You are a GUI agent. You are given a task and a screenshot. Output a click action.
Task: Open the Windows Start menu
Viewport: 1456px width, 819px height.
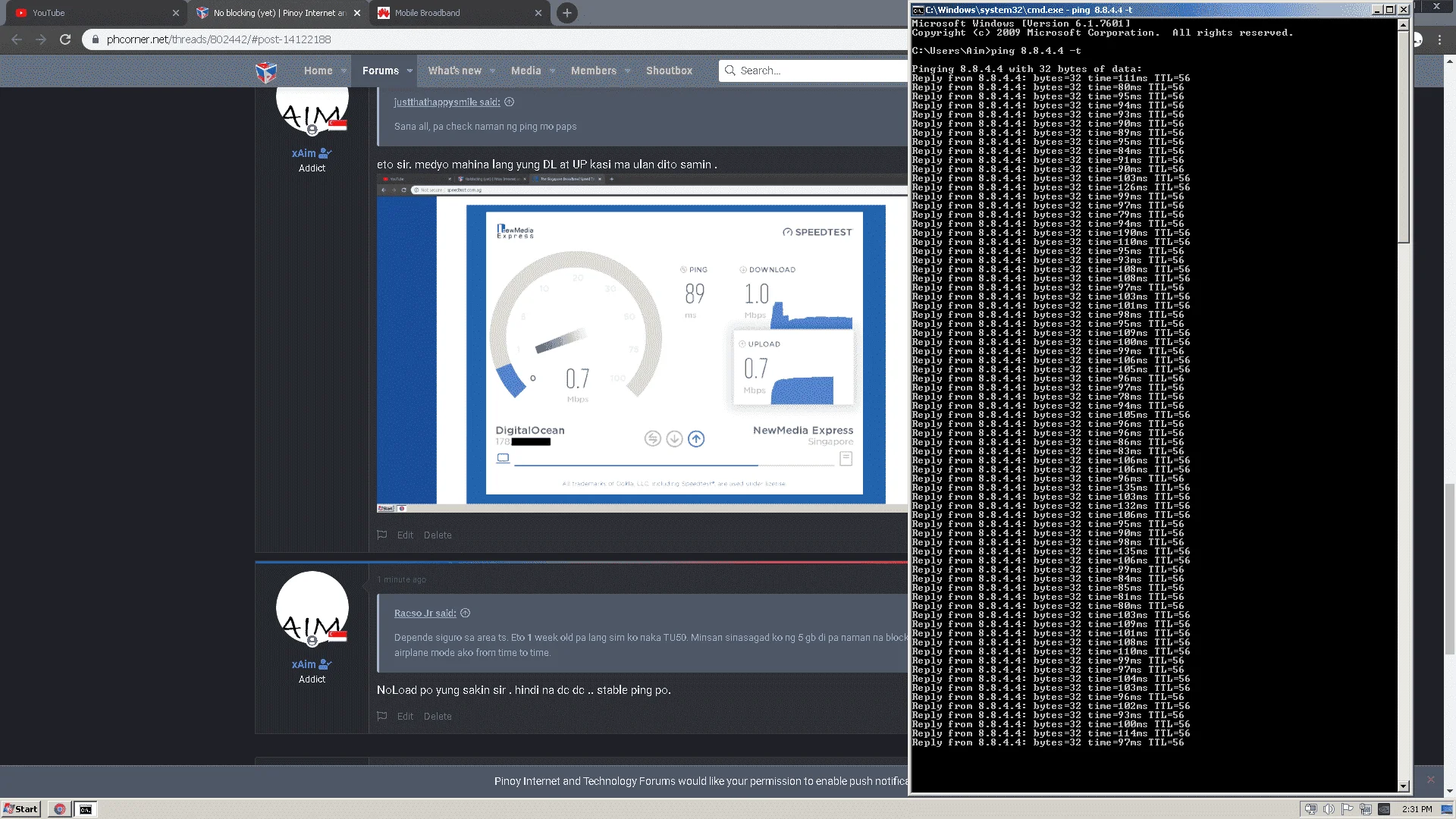(20, 809)
